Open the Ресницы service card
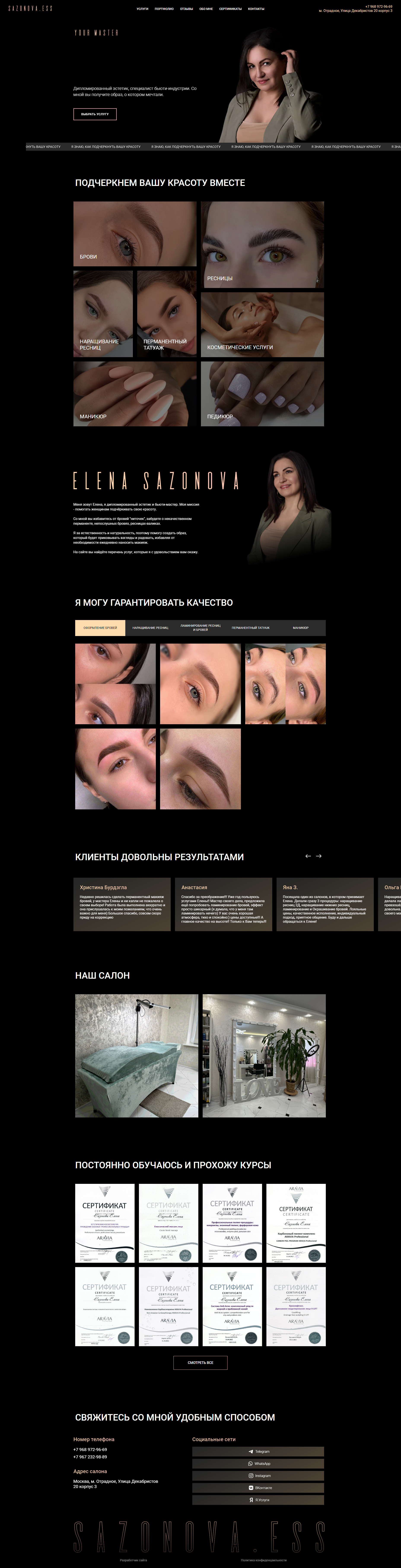Image resolution: width=401 pixels, height=1568 pixels. tap(262, 245)
